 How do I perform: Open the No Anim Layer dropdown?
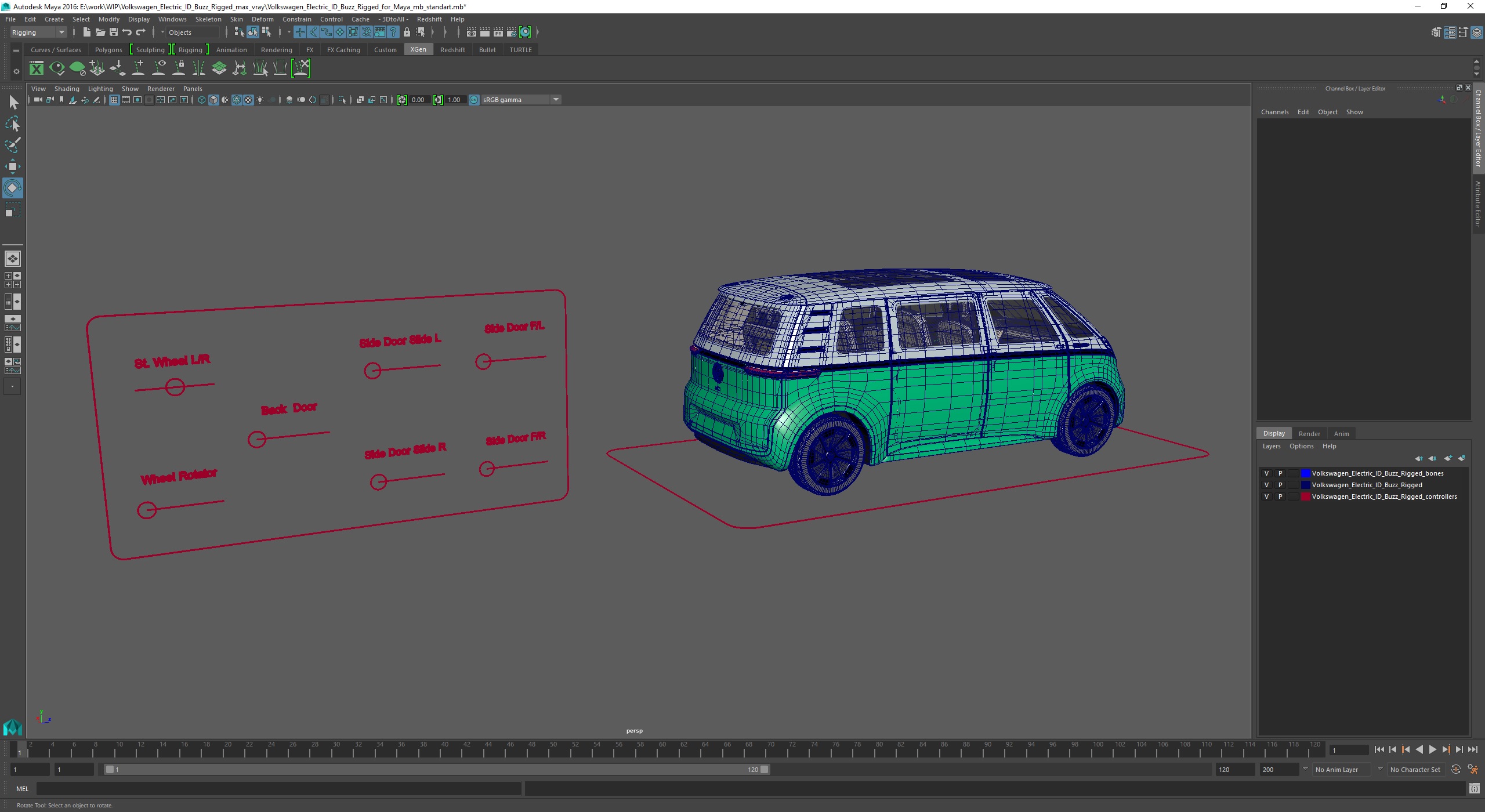pos(1342,770)
